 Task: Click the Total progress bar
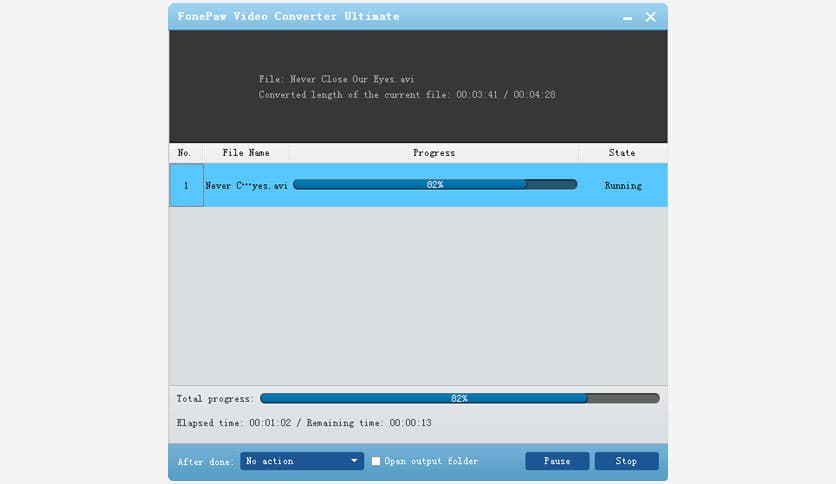pos(460,398)
